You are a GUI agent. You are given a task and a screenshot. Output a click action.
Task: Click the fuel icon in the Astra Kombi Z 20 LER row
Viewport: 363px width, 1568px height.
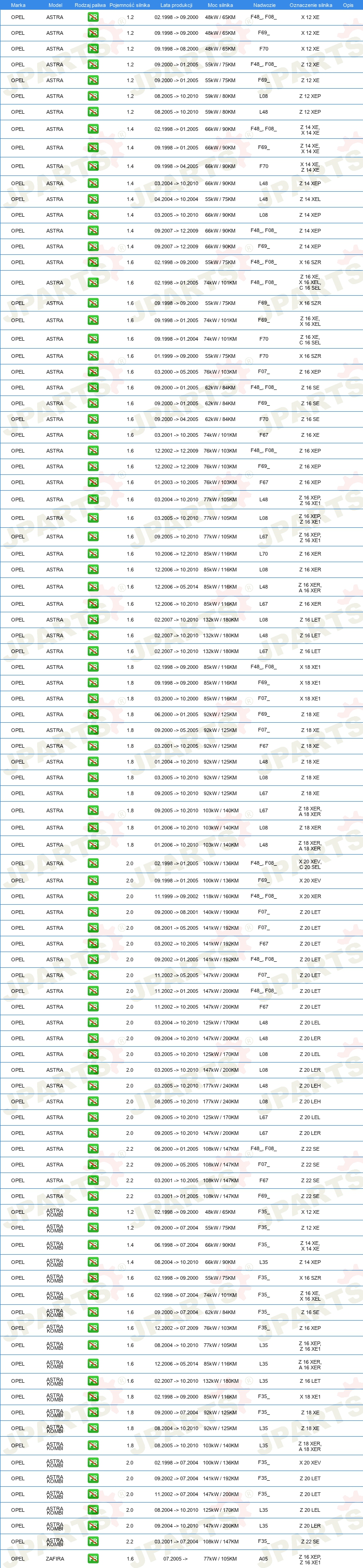point(93,1525)
